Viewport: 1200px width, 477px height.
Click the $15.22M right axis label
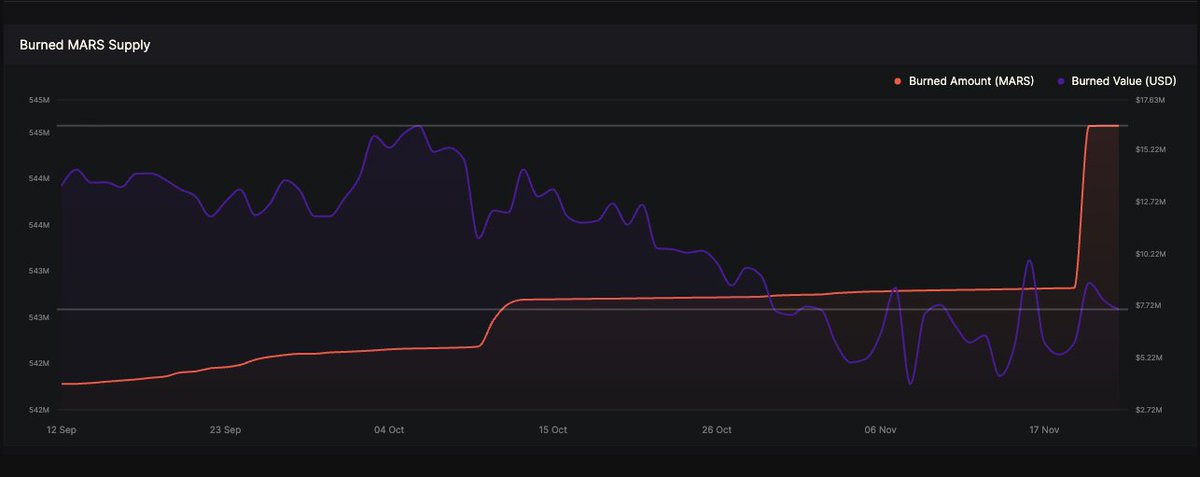click(1150, 150)
